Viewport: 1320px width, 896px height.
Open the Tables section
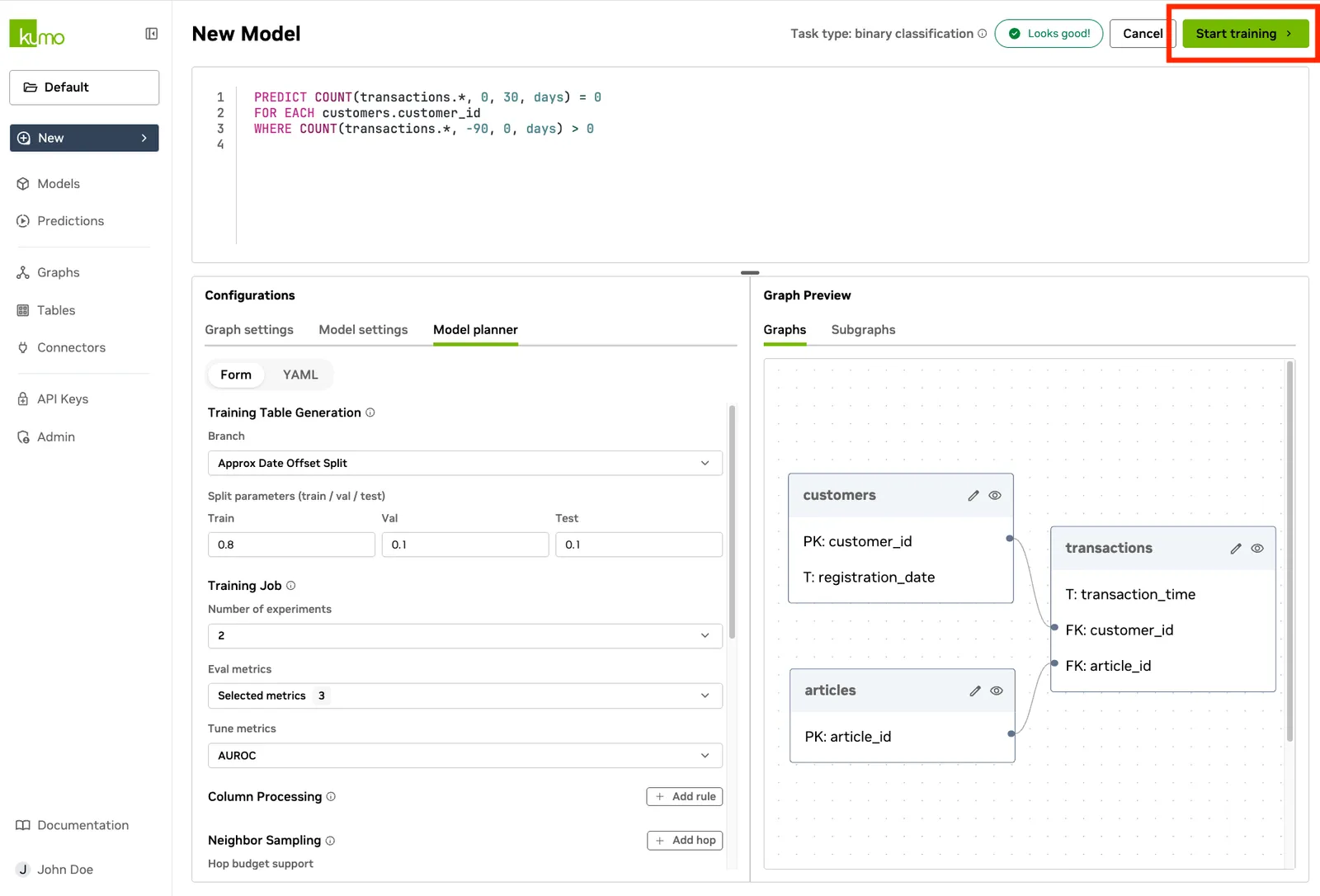[x=56, y=310]
